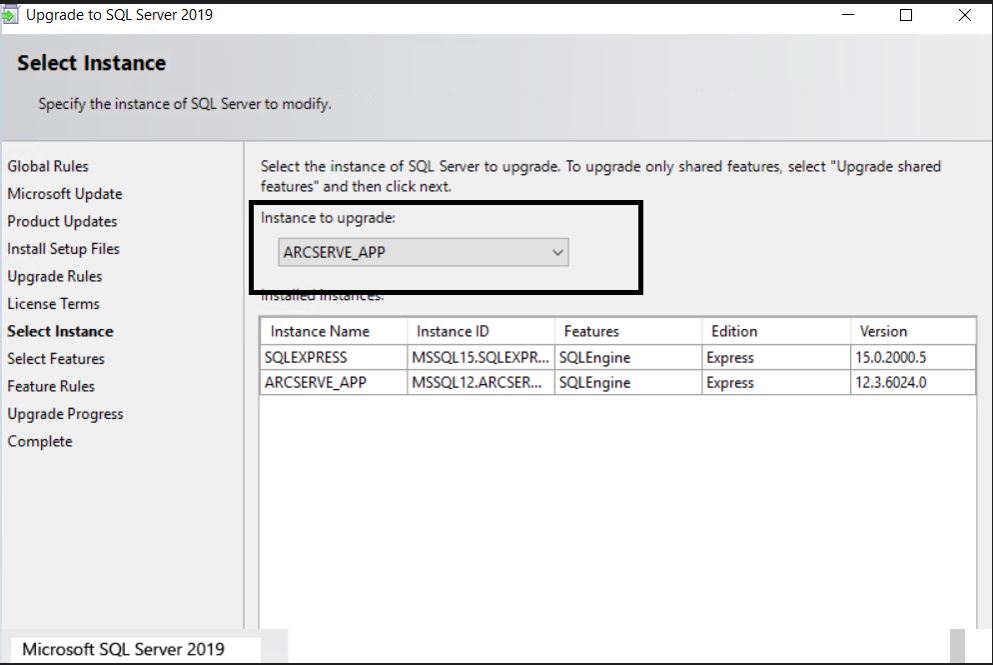
Task: Click SQLEngine cell in ARCSERVE_APP row
Action: tap(628, 383)
